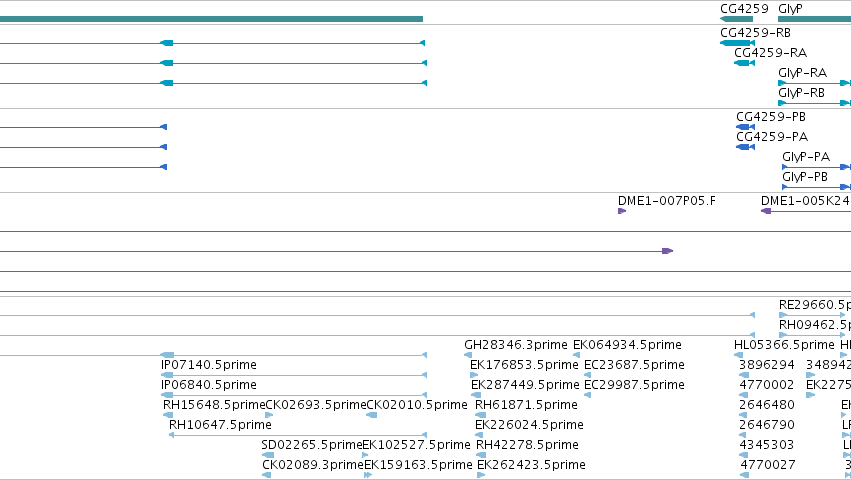Image resolution: width=851 pixels, height=480 pixels.
Task: Select the CG4259 gene label
Action: pyautogui.click(x=744, y=9)
